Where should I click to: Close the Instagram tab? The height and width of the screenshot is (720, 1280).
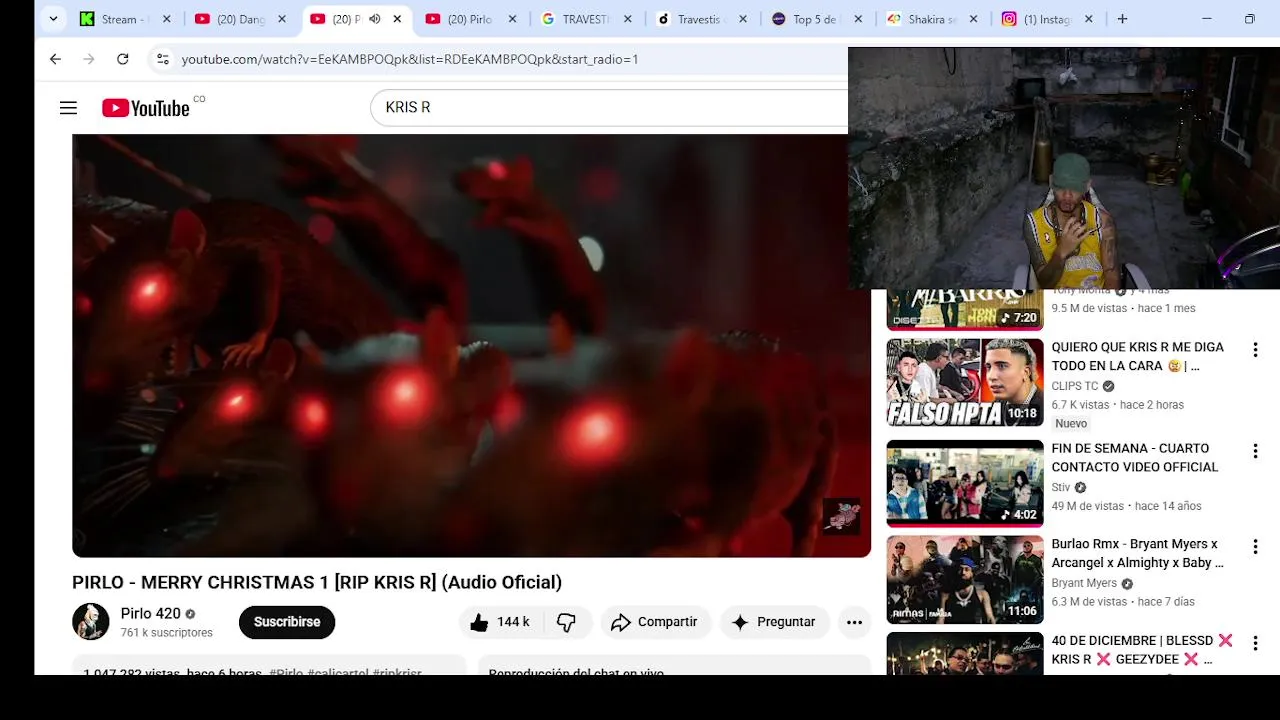point(1088,19)
